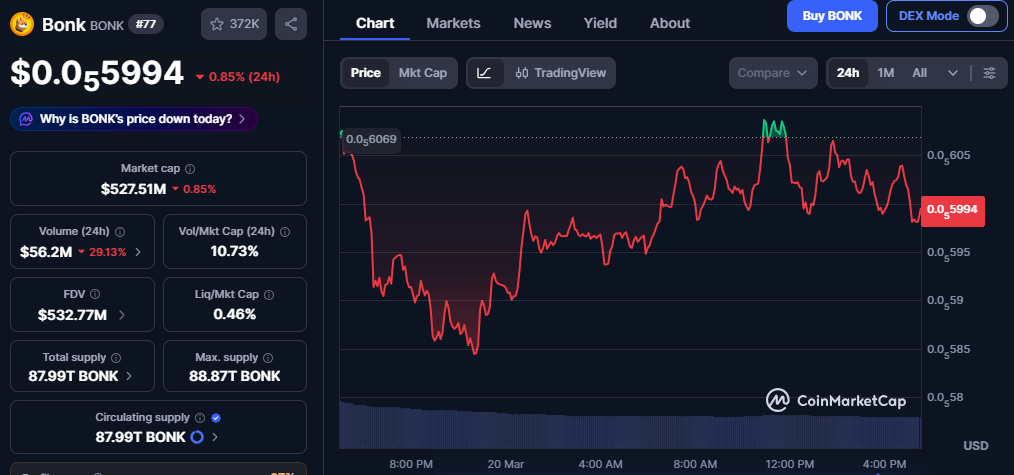Screen dimensions: 1014x475
Task: Click the 0.46% Liq/Mkt Cap value
Action: (235, 315)
